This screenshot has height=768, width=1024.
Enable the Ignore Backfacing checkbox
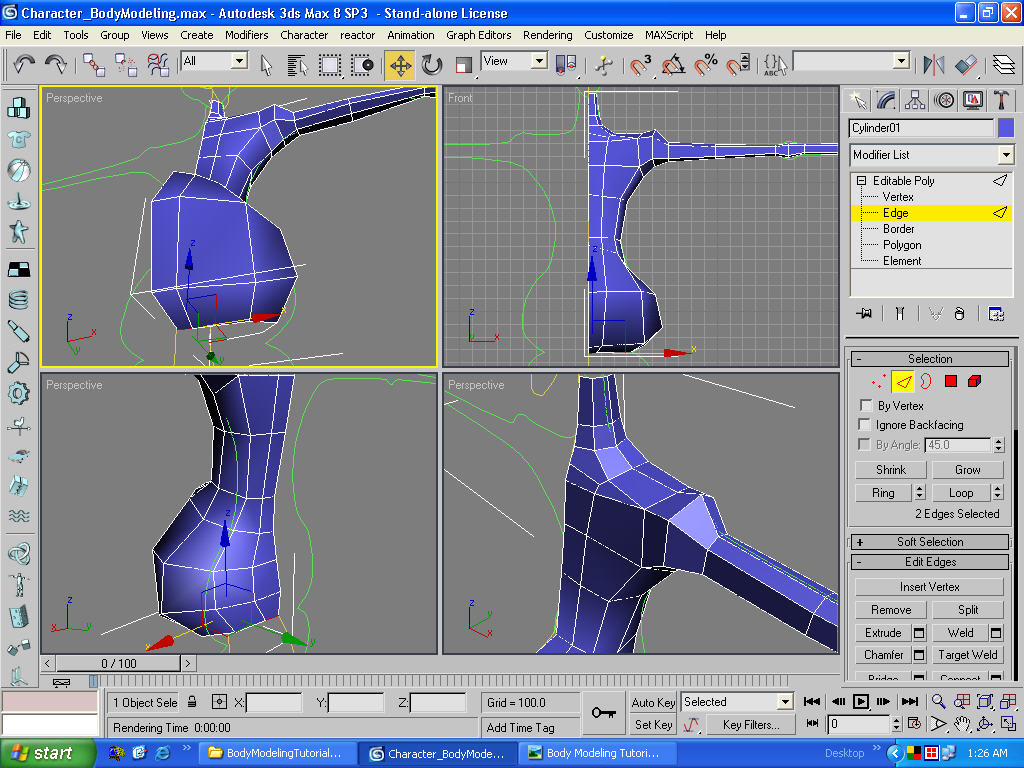point(865,424)
